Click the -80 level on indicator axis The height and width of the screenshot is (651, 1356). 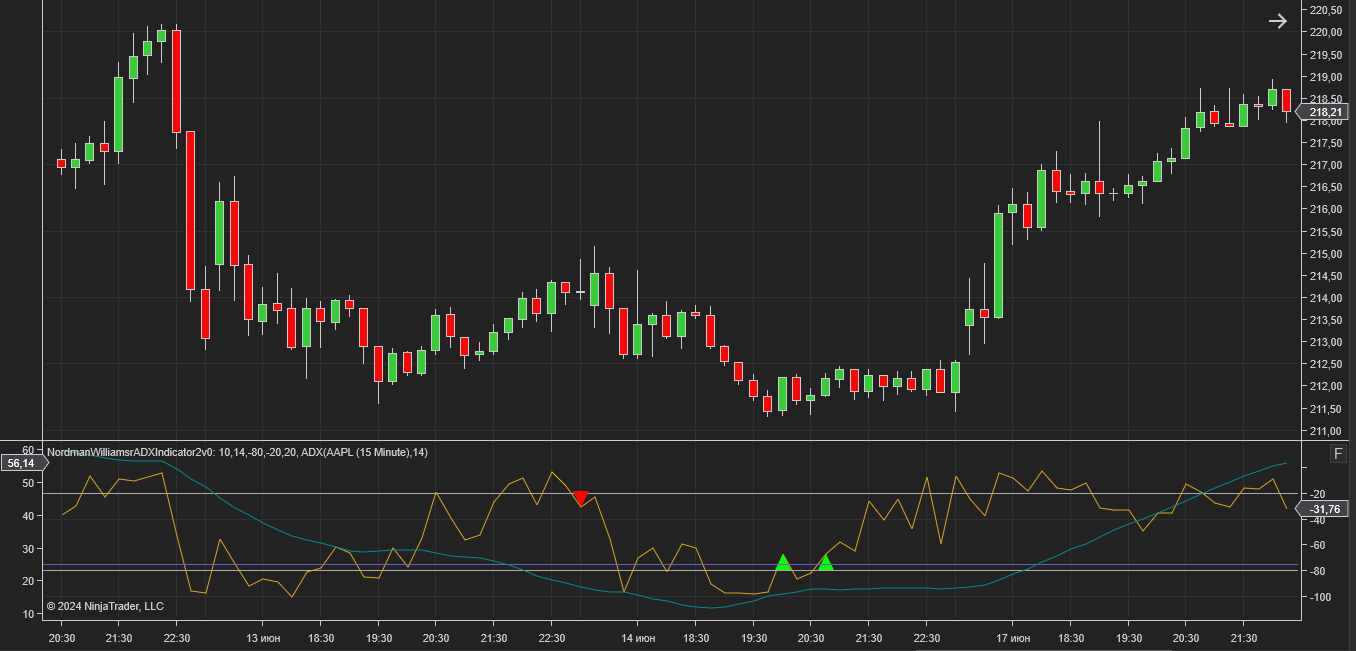point(1316,571)
